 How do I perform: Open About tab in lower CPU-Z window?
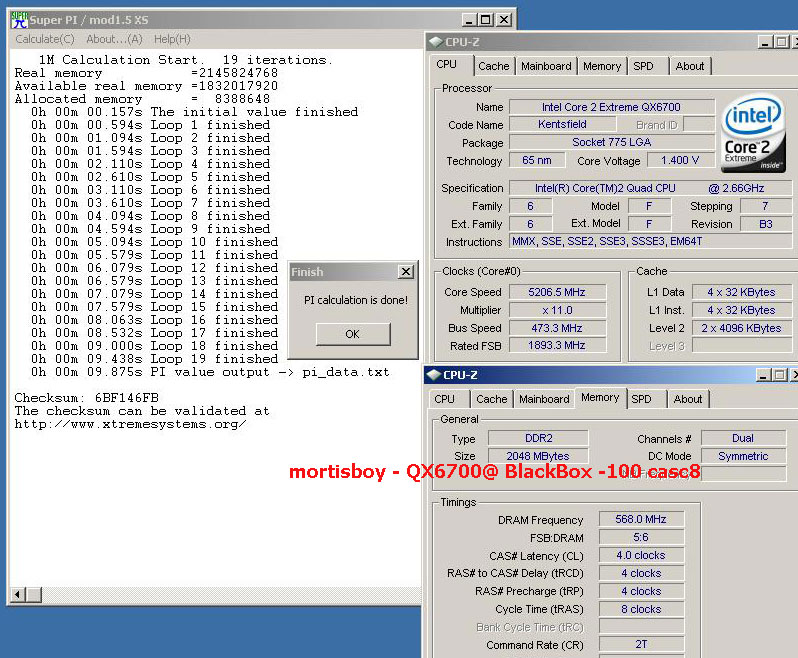pyautogui.click(x=688, y=399)
